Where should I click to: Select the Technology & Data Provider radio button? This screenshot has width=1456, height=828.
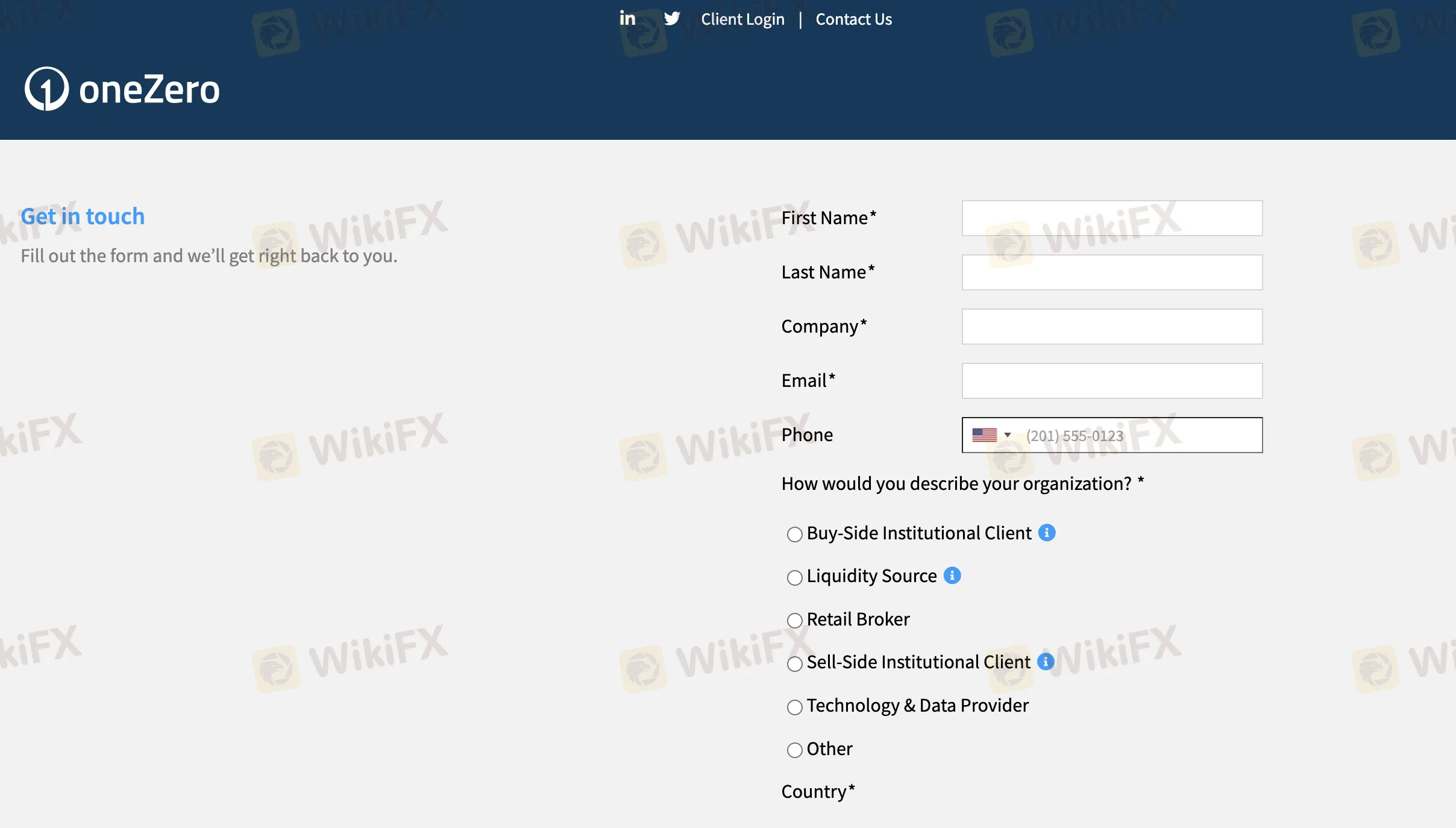[x=795, y=707]
